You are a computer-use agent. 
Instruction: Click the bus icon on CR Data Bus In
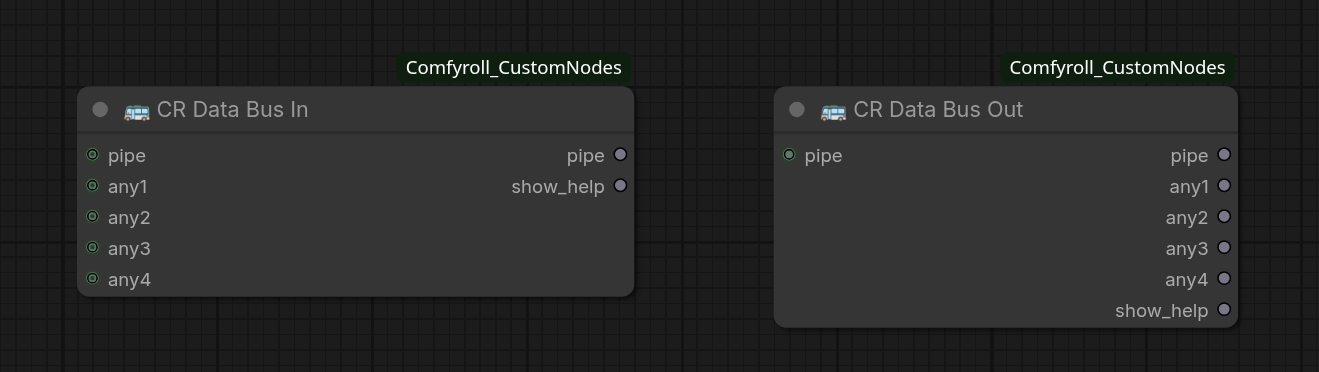click(136, 110)
